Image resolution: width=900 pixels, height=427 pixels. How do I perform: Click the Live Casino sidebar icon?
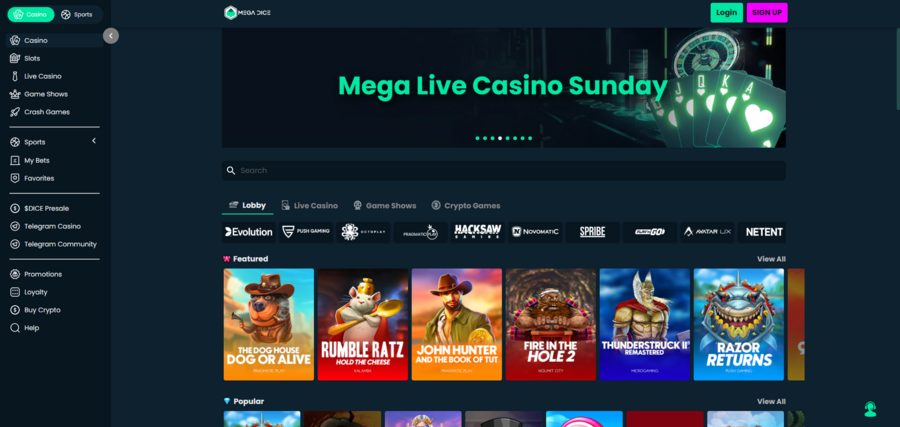click(15, 76)
